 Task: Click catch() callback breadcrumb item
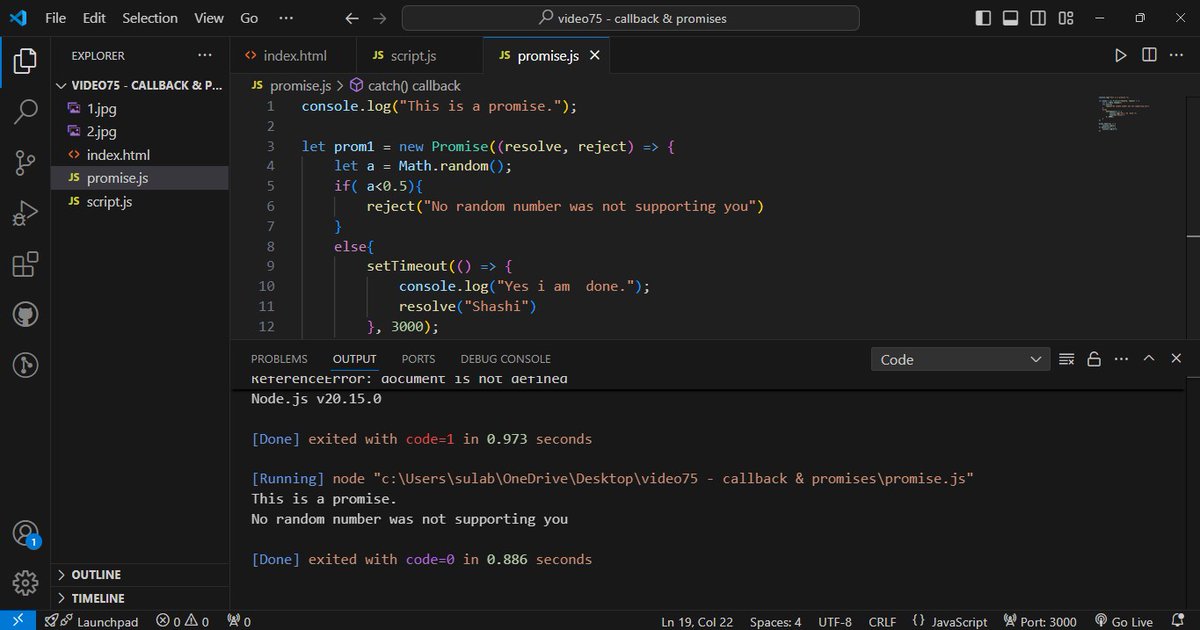(x=405, y=86)
